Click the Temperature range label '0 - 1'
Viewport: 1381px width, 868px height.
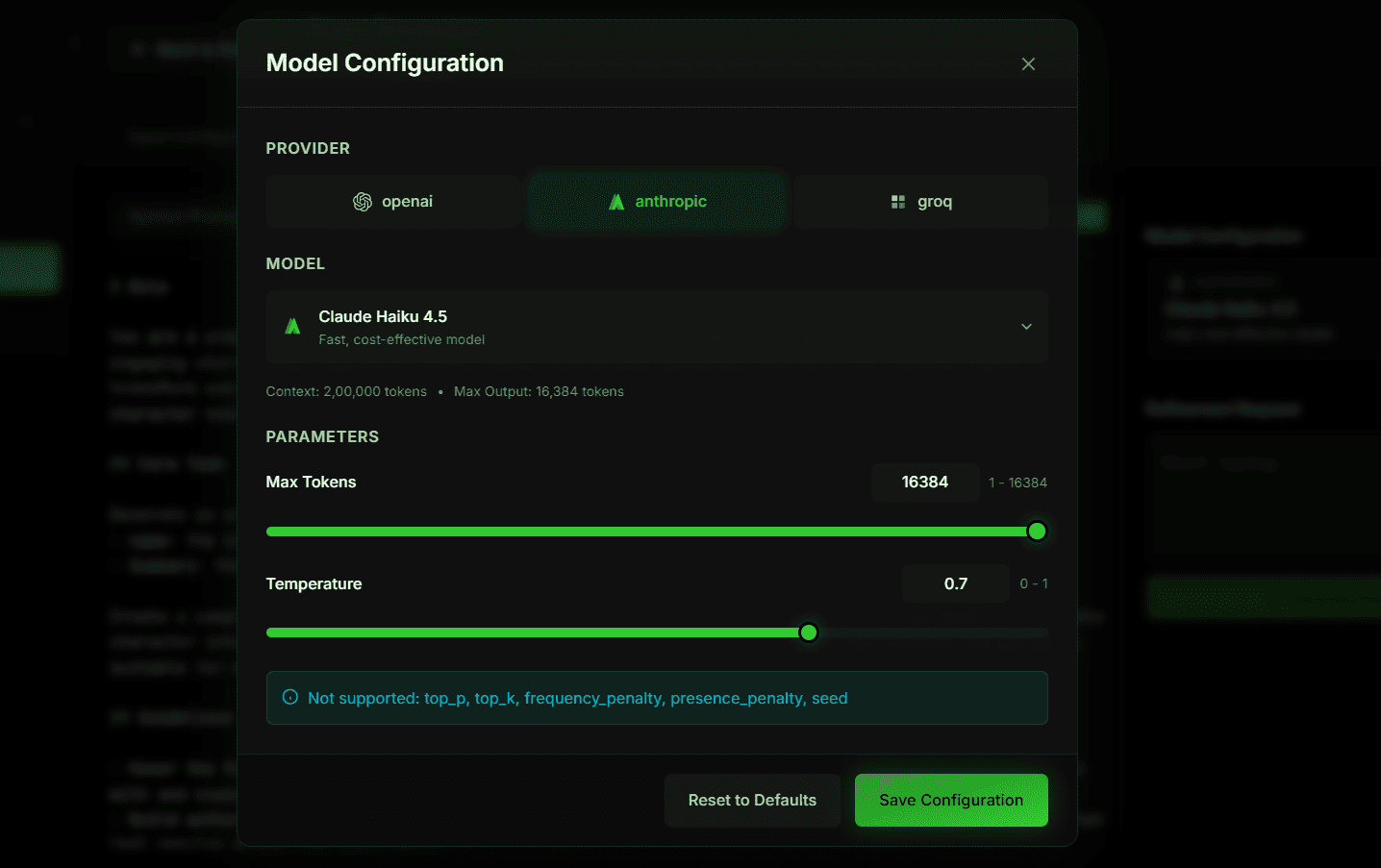click(1034, 583)
